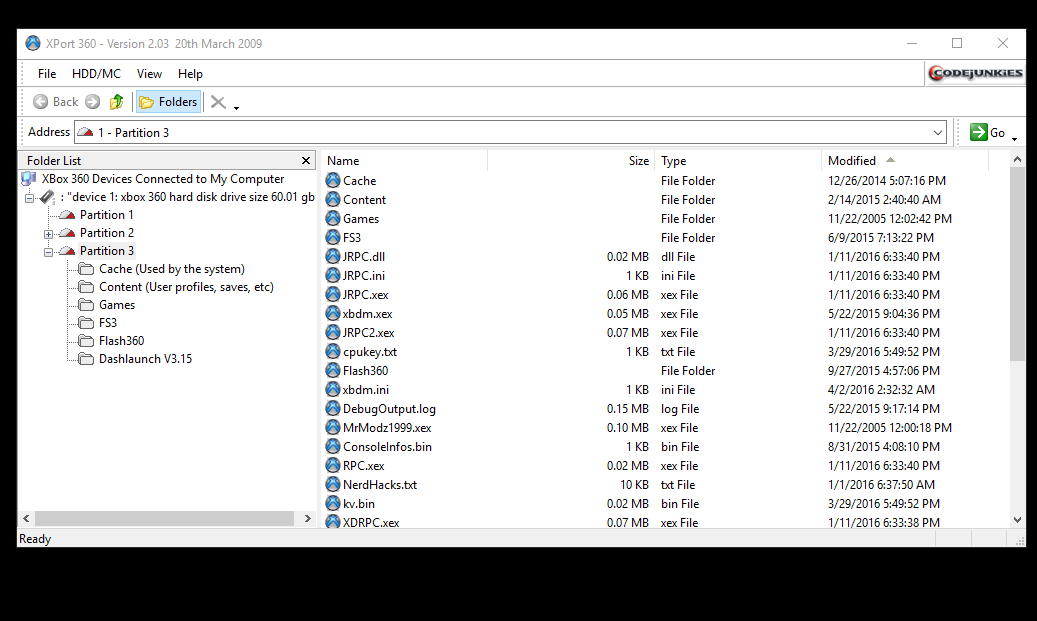Collapse Partition 3 in the tree
This screenshot has height=621, width=1037.
click(48, 252)
